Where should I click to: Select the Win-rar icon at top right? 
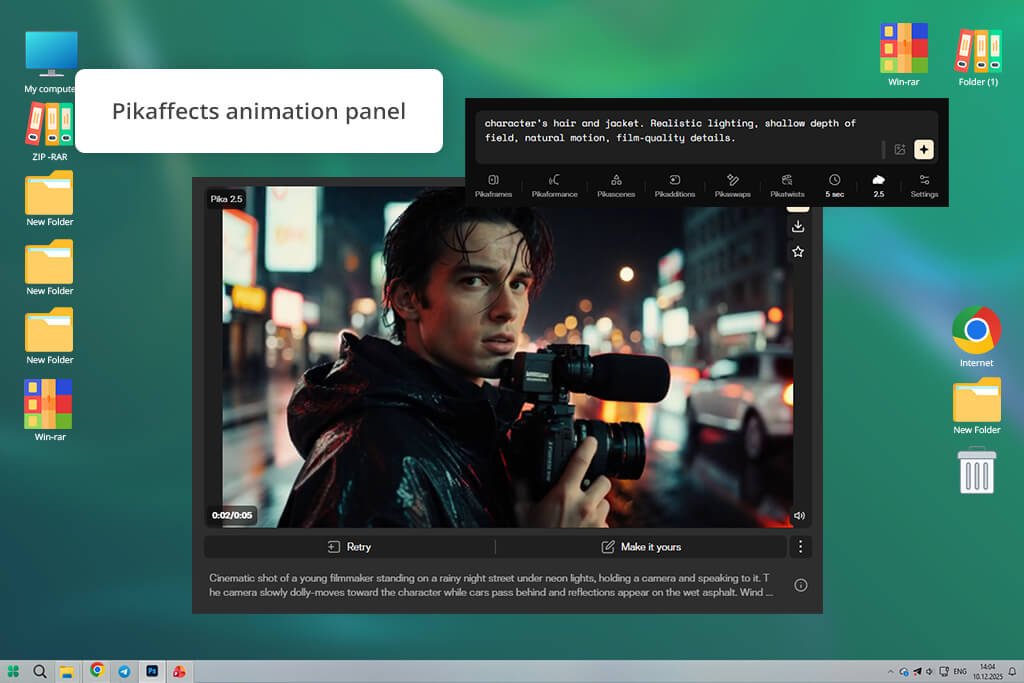pyautogui.click(x=903, y=55)
